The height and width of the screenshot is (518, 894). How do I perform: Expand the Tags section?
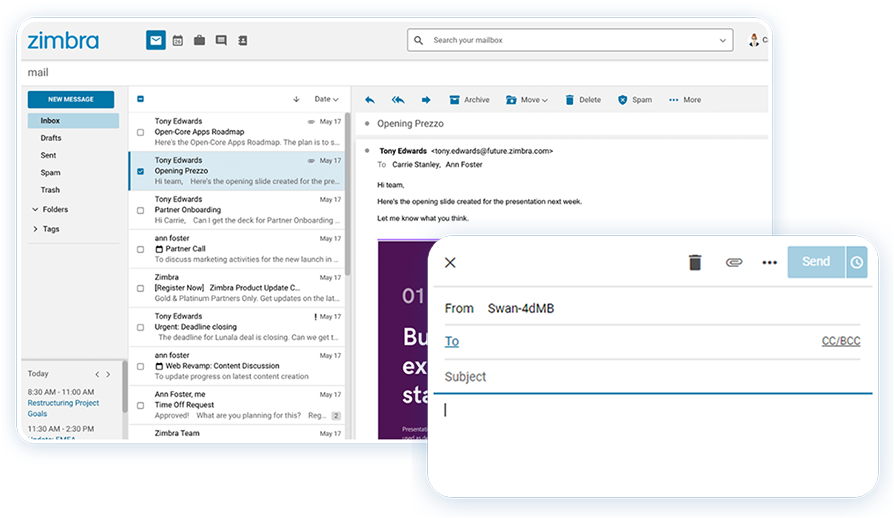click(35, 229)
